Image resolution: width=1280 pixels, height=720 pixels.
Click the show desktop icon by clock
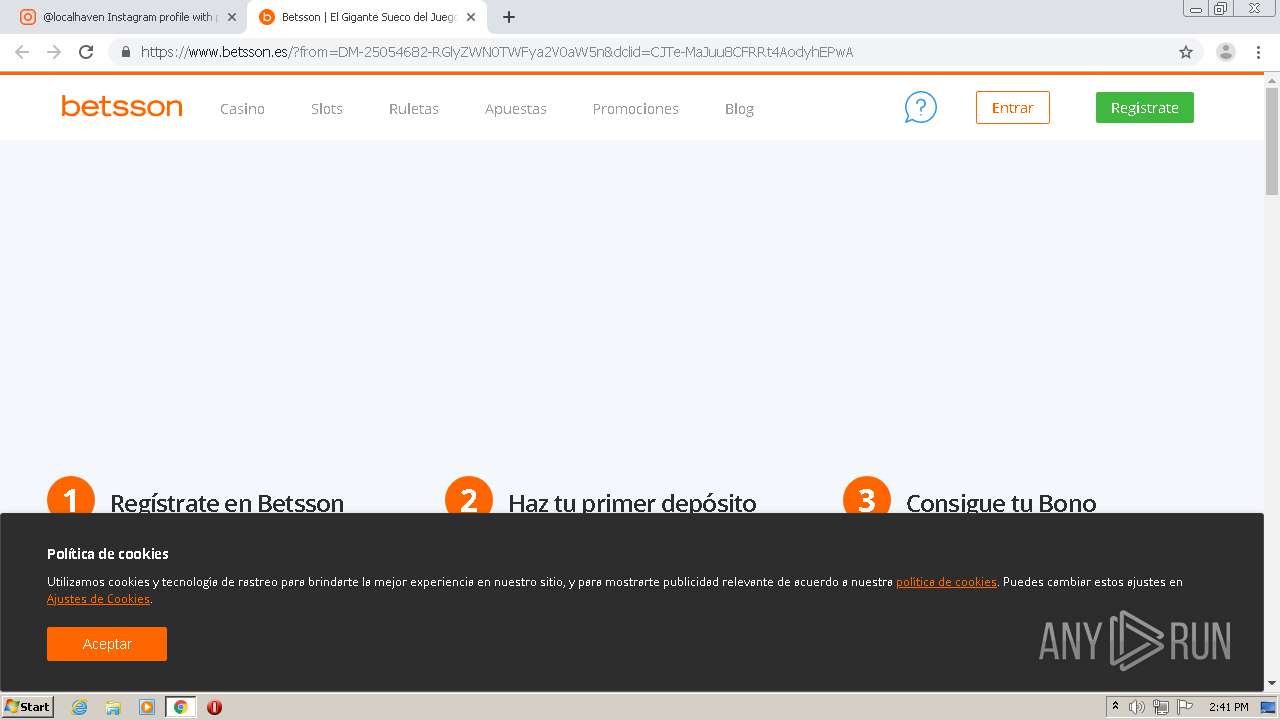click(1268, 707)
